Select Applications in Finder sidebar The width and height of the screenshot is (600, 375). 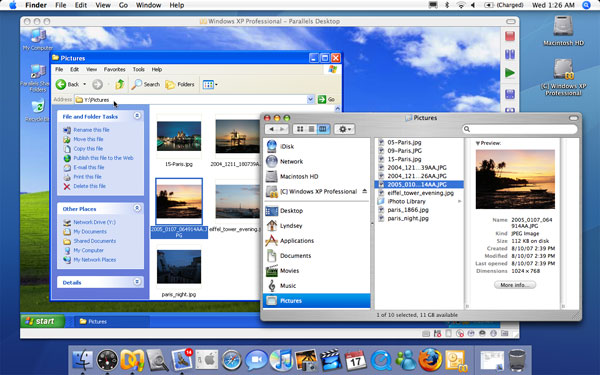coord(297,241)
